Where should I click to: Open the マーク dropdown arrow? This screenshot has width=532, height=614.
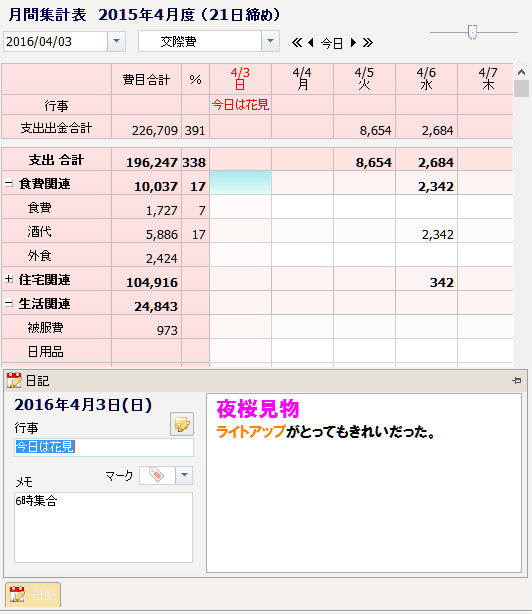click(x=184, y=475)
